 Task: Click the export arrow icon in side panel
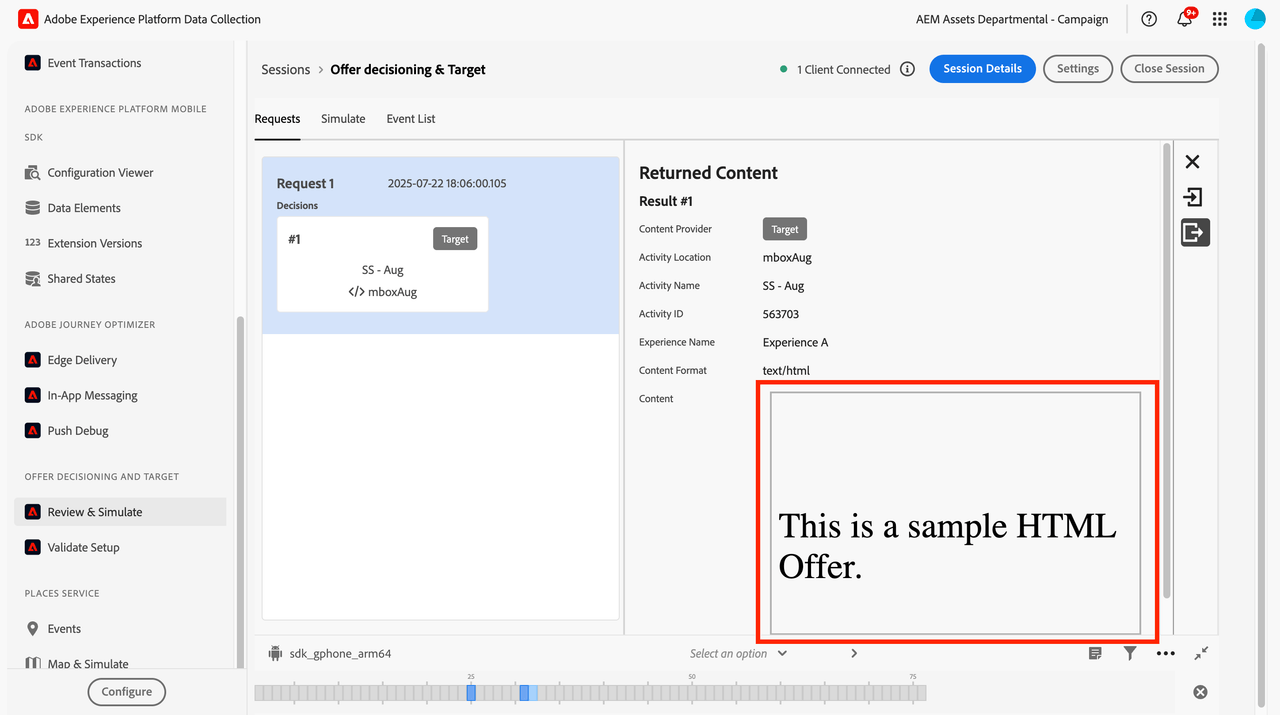[1194, 233]
